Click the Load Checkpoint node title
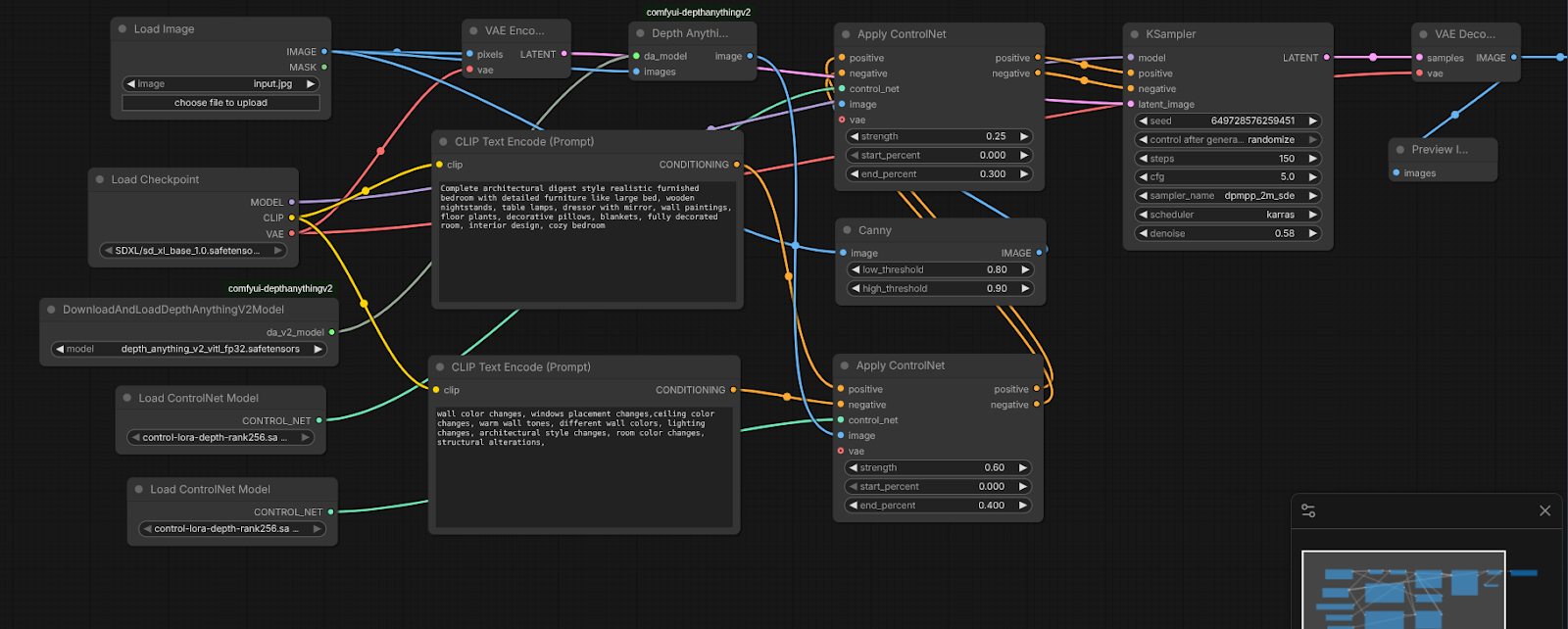Image resolution: width=1568 pixels, height=629 pixels. pos(155,180)
